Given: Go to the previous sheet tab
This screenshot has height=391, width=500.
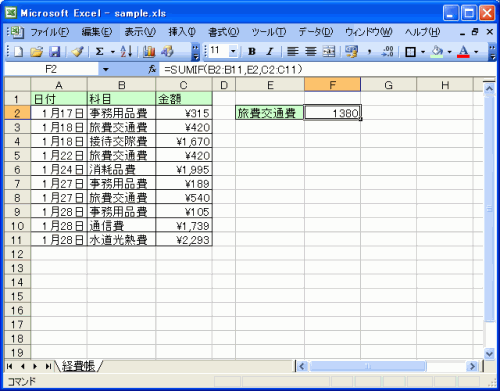Looking at the screenshot, I should click(x=22, y=366).
